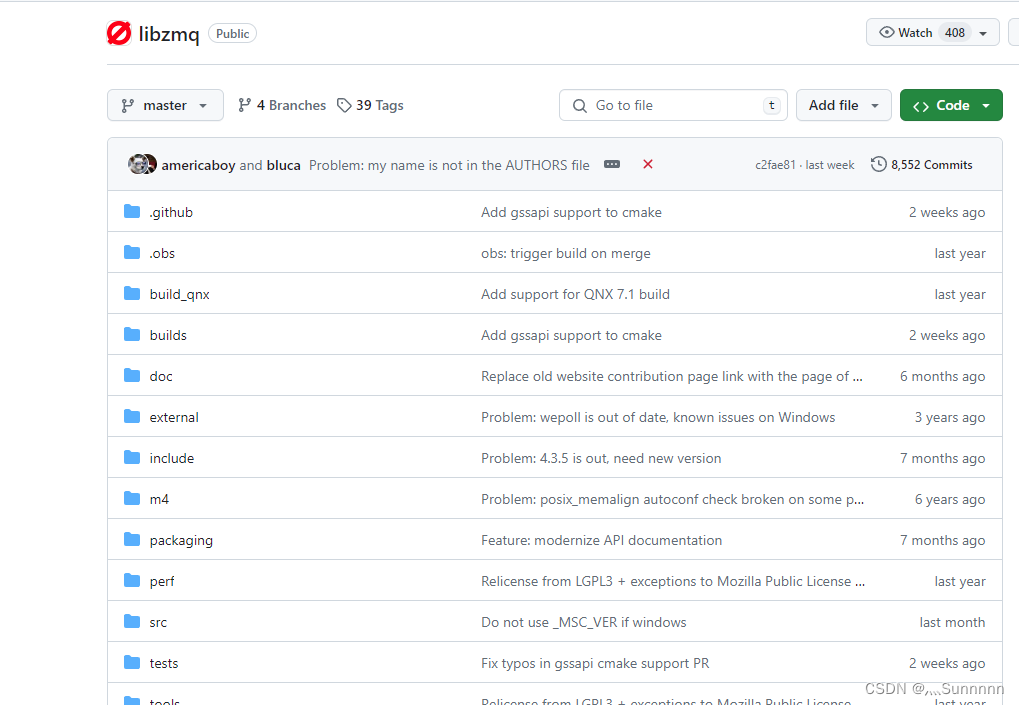Click the perf folder icon

point(132,580)
